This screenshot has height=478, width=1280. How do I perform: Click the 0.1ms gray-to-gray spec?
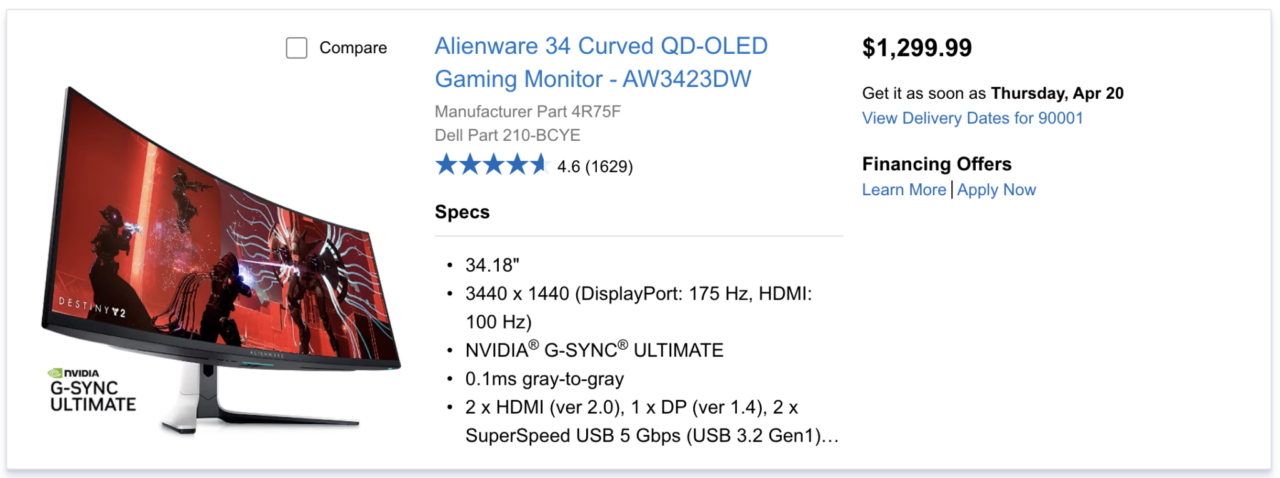coord(545,379)
